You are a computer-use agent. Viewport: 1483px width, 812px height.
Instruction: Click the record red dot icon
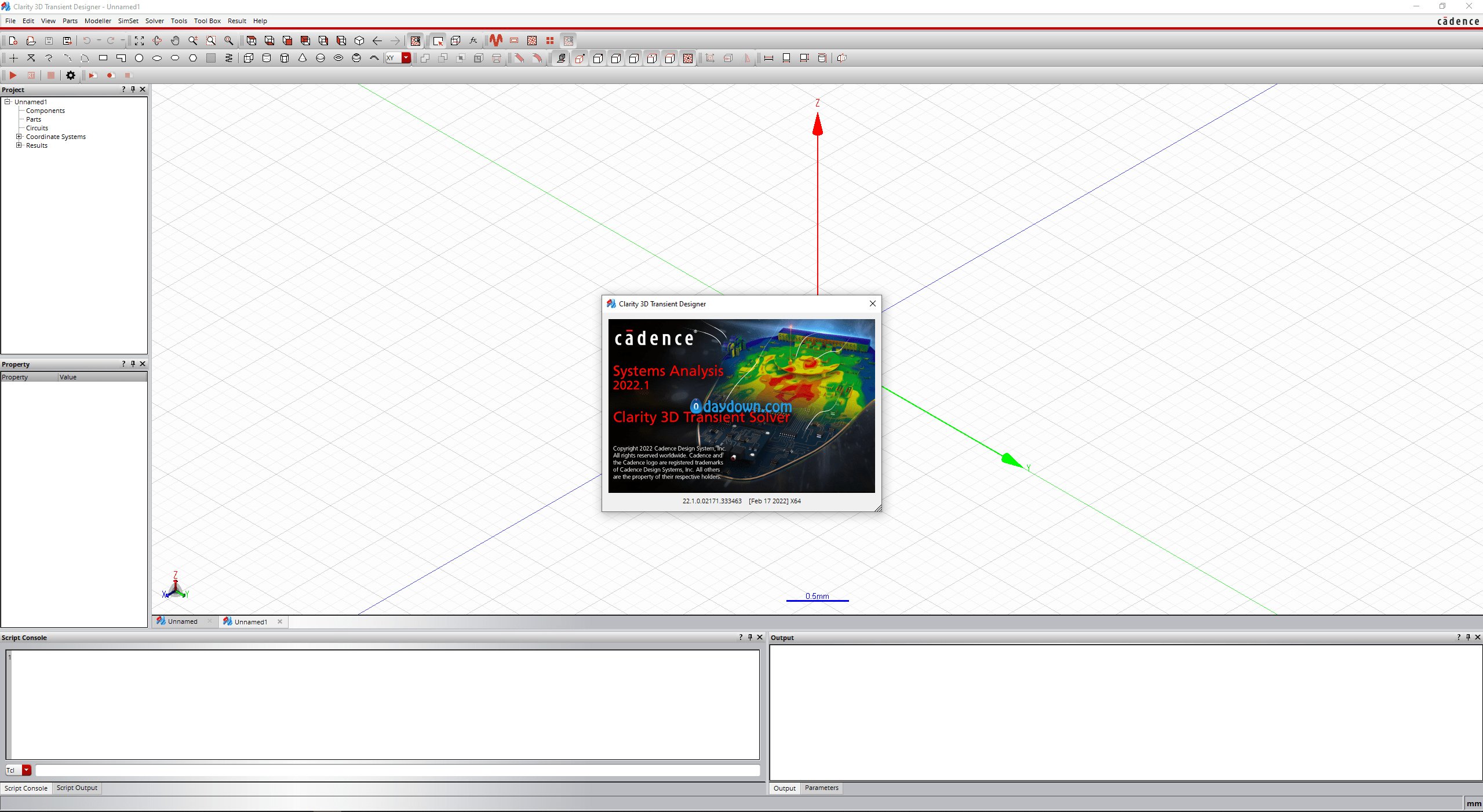111,75
